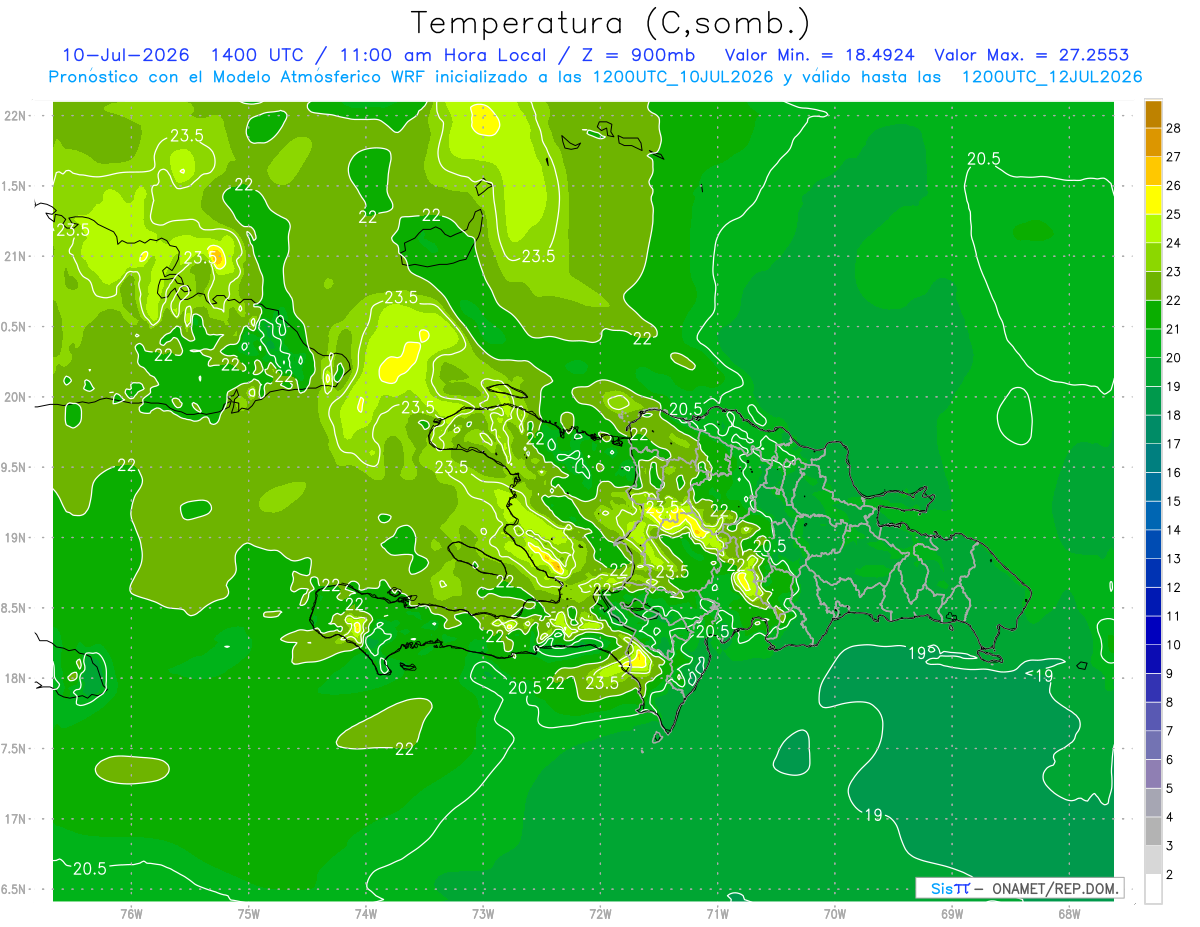Click the '69W' longitude axis label
This screenshot has width=1200, height=927.
coord(951,913)
